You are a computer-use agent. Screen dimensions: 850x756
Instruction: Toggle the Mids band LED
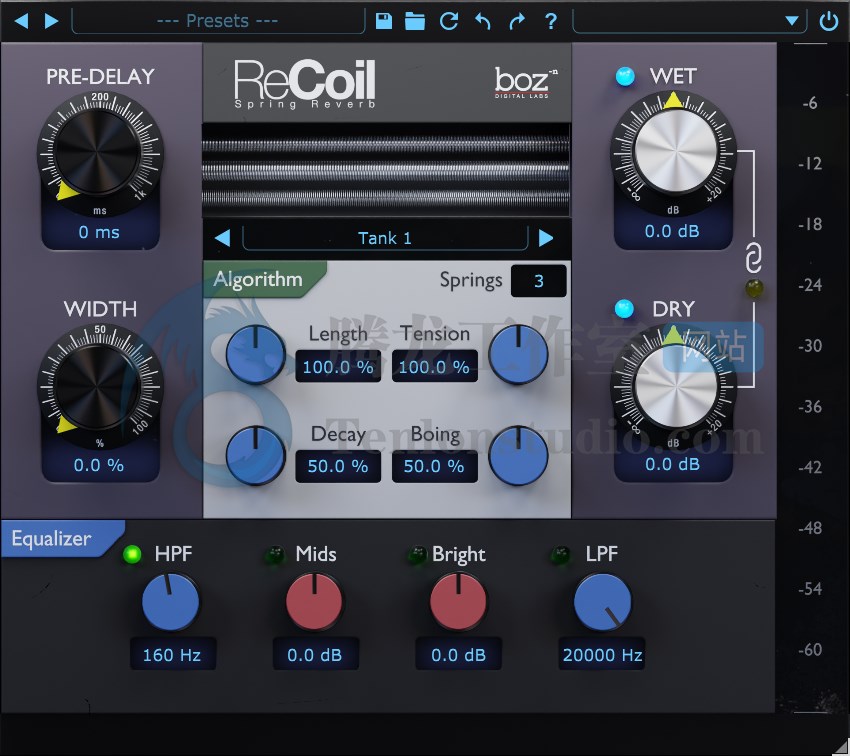pos(275,554)
